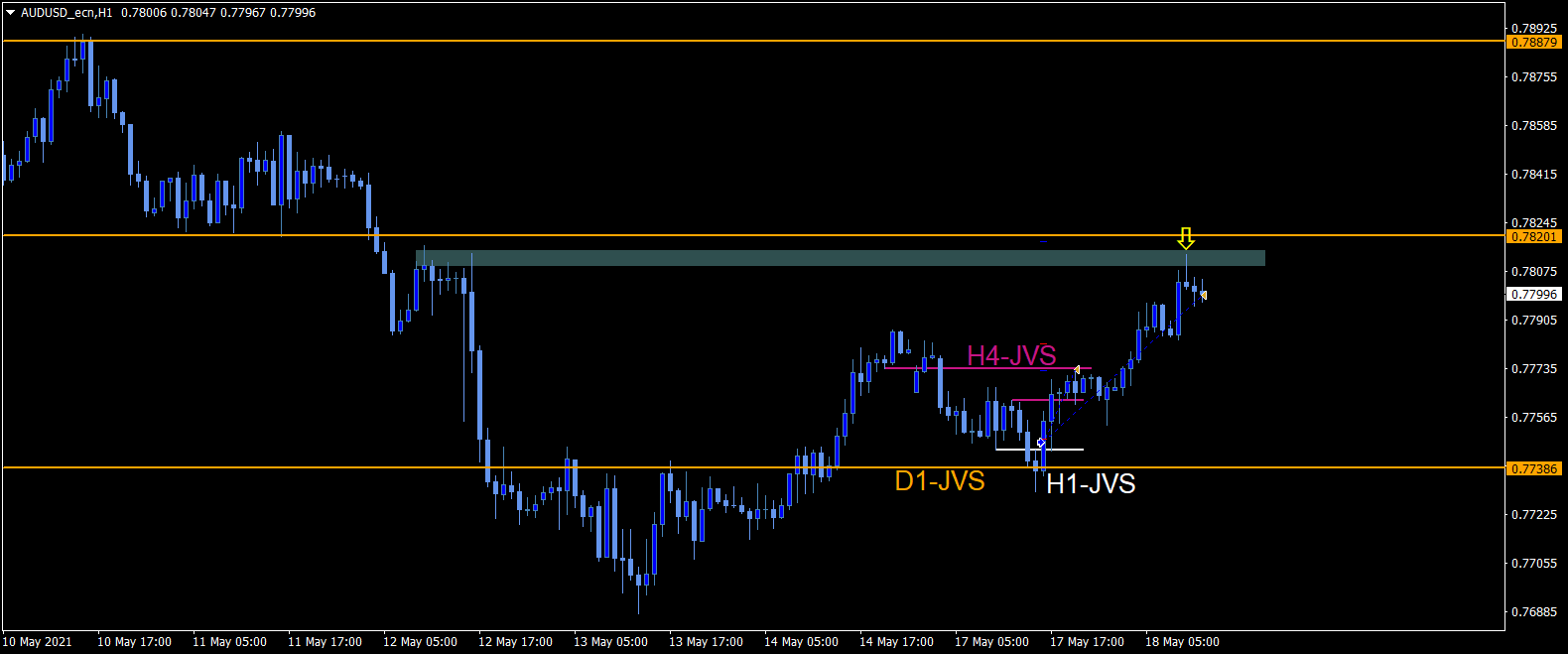Click the 18 May 05:00 time label
The height and width of the screenshot is (654, 1568).
pos(1182,642)
